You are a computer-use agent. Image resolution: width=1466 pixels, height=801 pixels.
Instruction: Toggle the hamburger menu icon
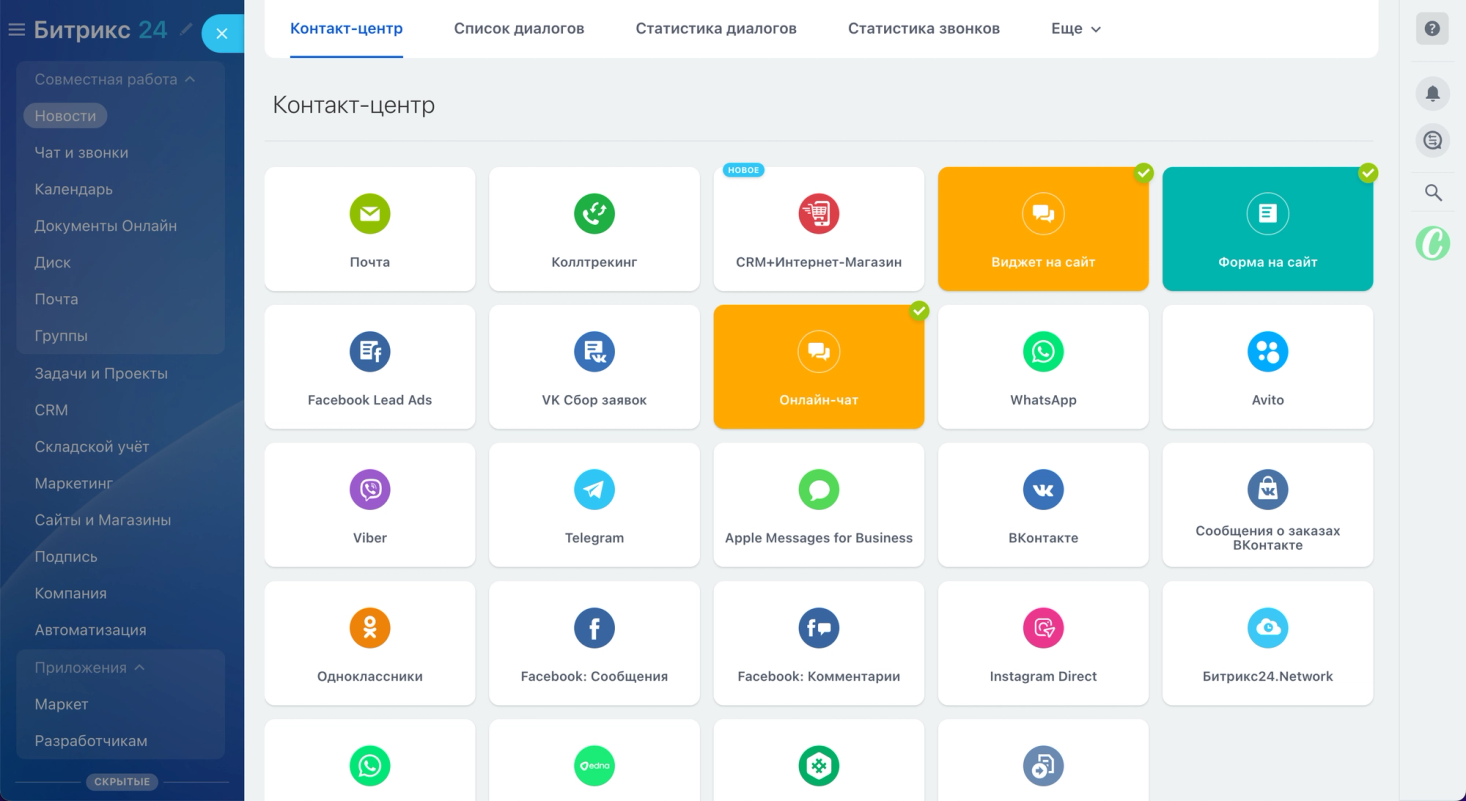point(16,30)
